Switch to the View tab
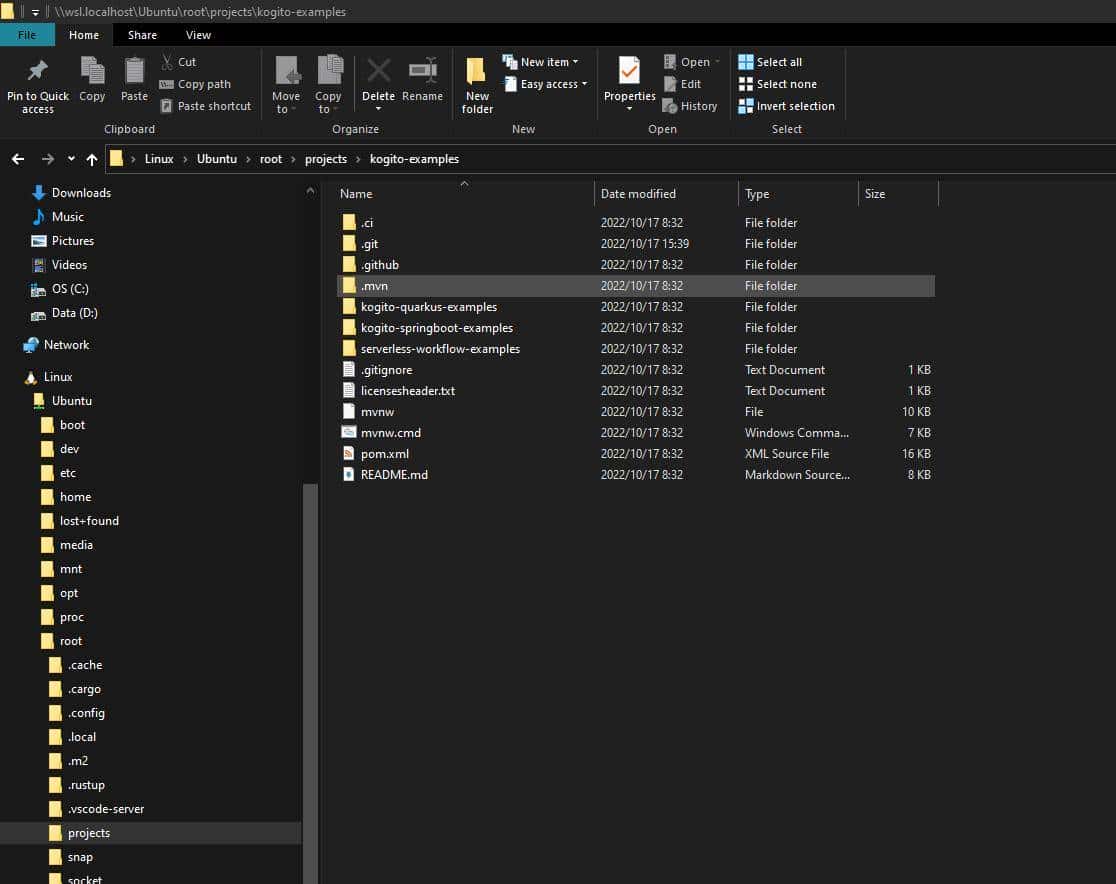 coord(198,34)
